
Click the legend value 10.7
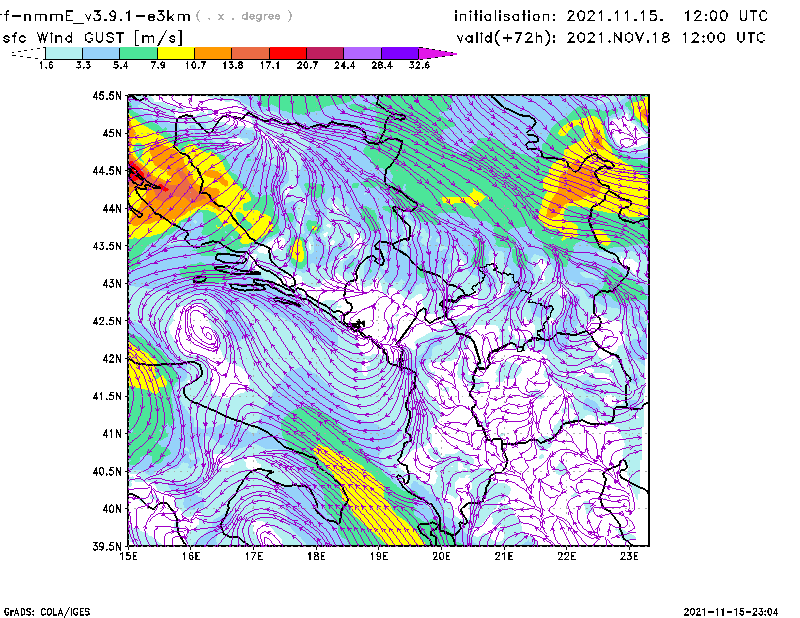tap(195, 65)
